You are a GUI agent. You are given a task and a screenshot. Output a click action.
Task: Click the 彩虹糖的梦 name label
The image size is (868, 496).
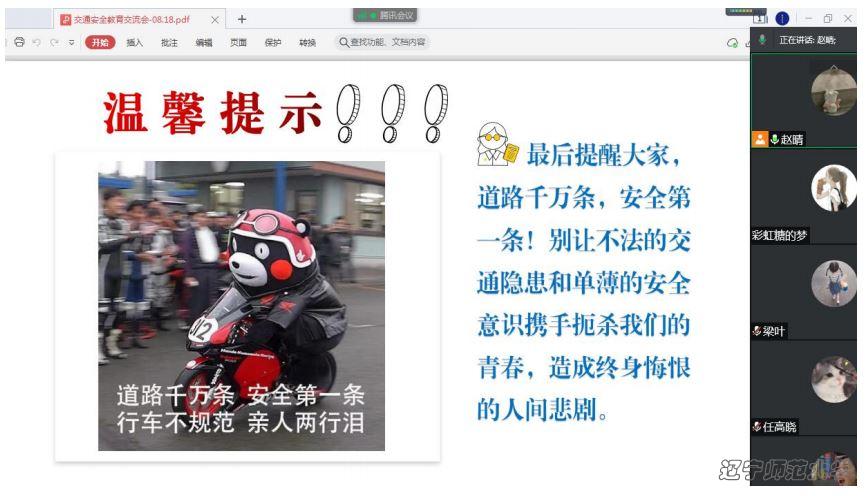coord(779,235)
